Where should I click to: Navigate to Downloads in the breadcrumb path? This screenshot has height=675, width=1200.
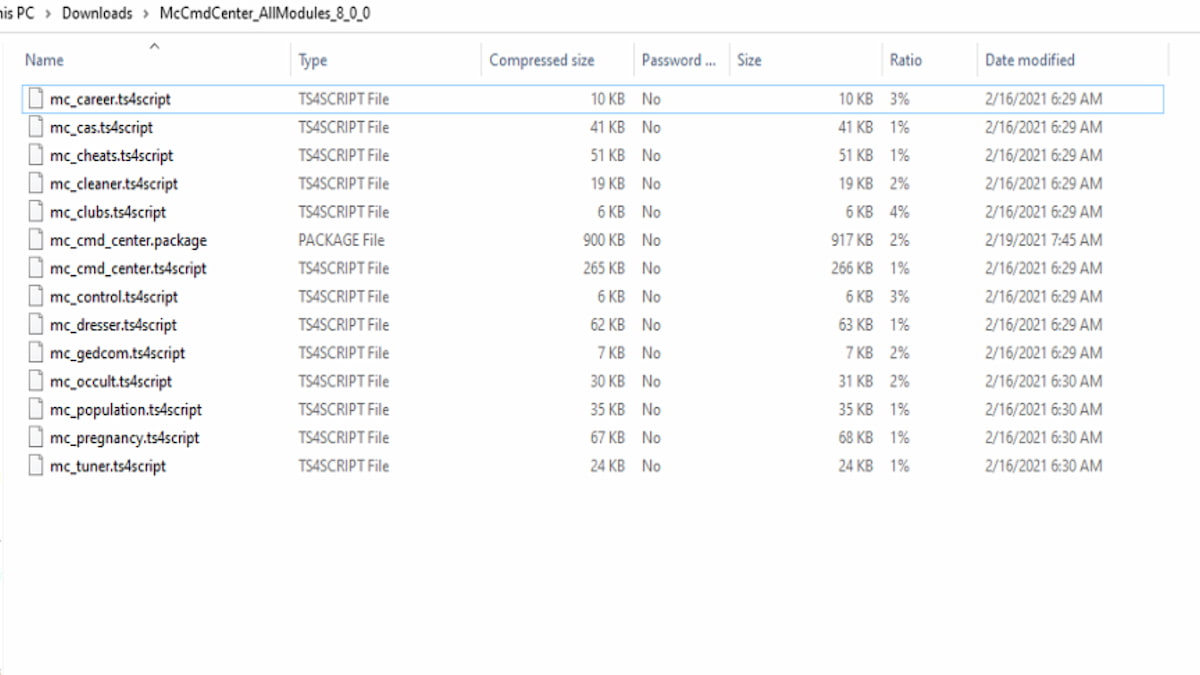click(x=97, y=13)
